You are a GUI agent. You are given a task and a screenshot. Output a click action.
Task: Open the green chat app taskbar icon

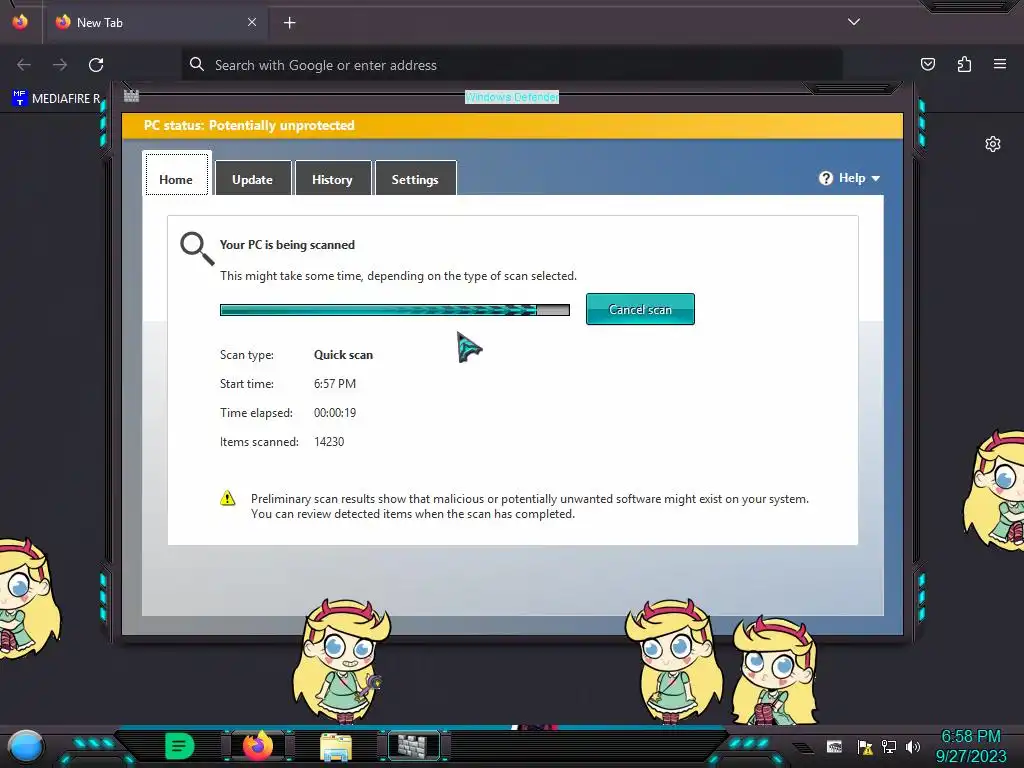click(180, 746)
